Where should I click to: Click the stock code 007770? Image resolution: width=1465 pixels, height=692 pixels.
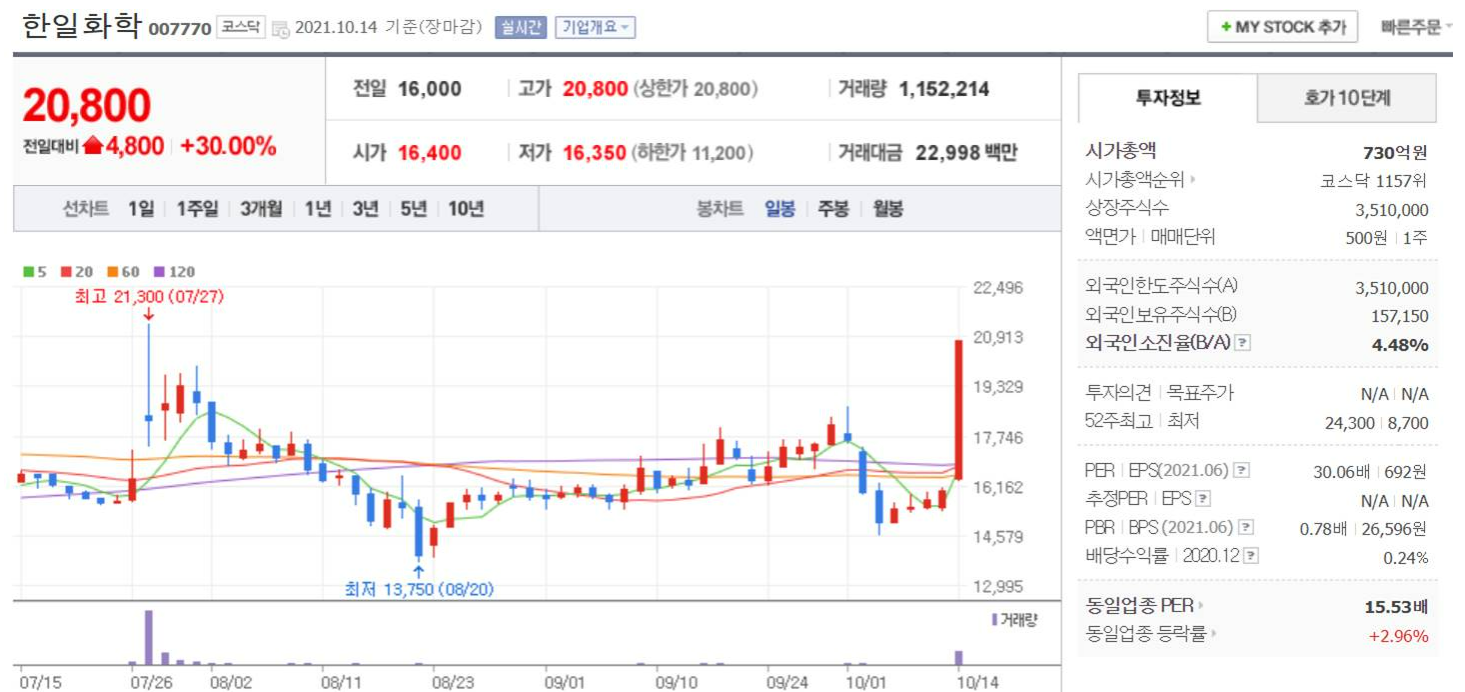pos(180,29)
